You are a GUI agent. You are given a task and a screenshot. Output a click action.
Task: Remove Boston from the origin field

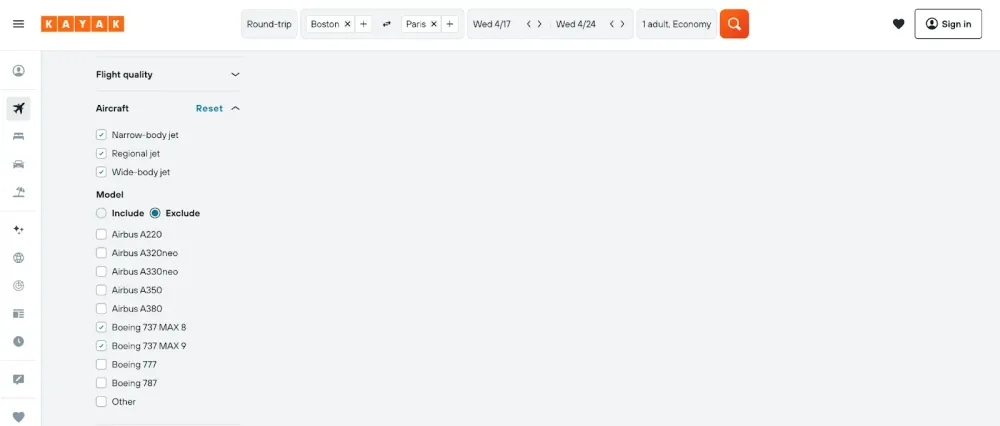tap(348, 24)
